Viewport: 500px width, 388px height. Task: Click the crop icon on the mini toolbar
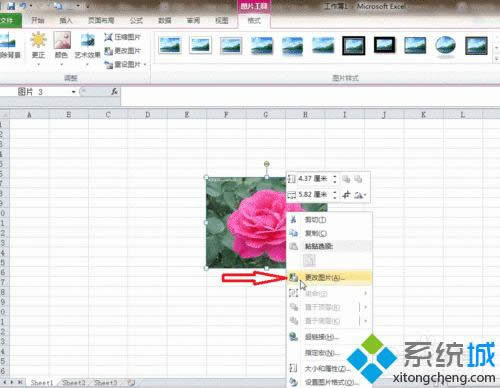coord(346,194)
